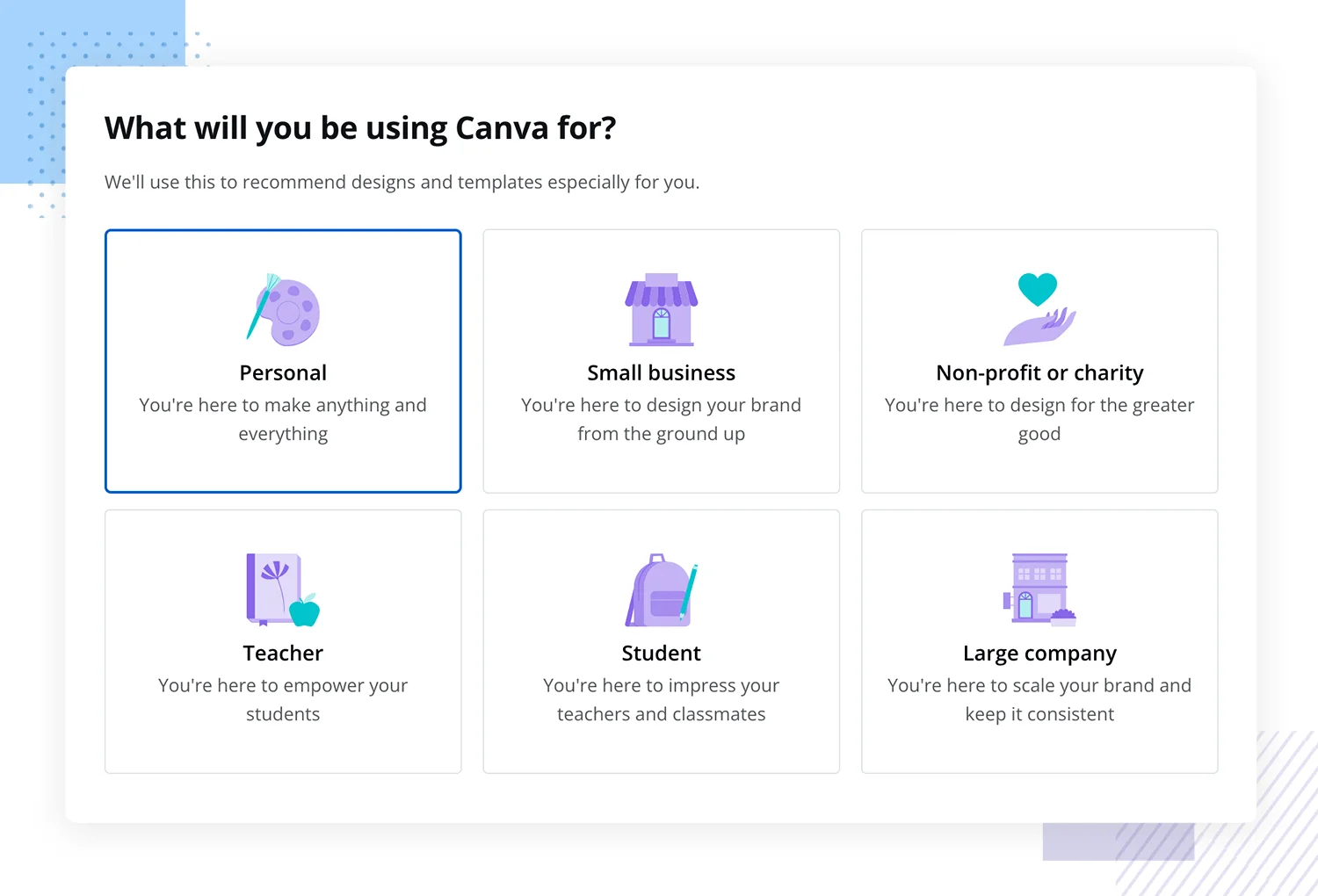
Task: Click the subtitle about recommending designs and templates
Action: [402, 183]
